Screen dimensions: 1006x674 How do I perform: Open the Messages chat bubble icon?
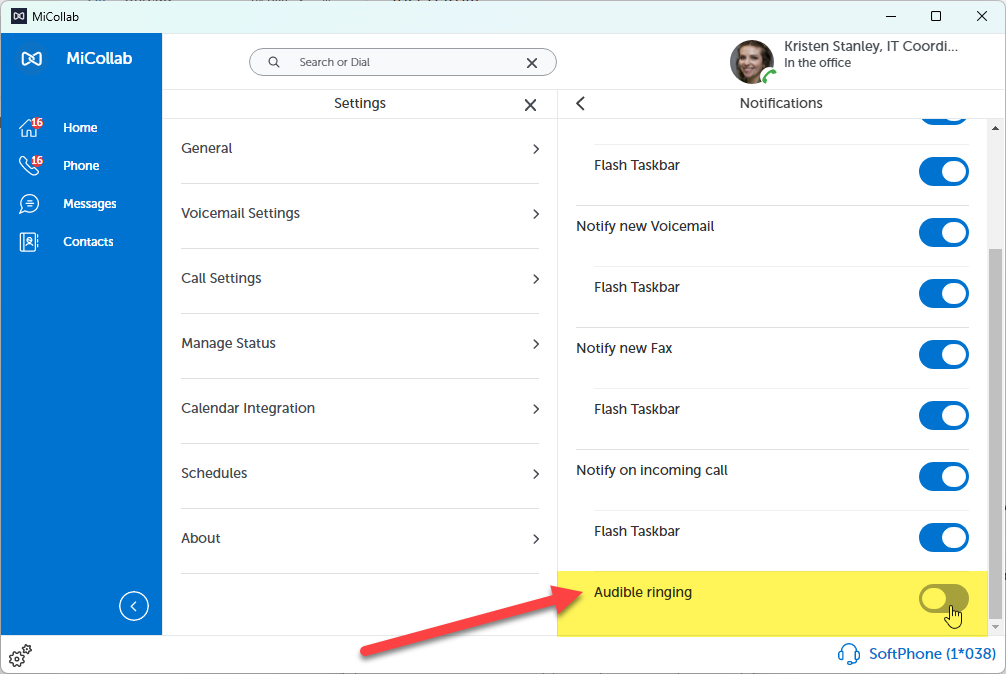tap(29, 204)
